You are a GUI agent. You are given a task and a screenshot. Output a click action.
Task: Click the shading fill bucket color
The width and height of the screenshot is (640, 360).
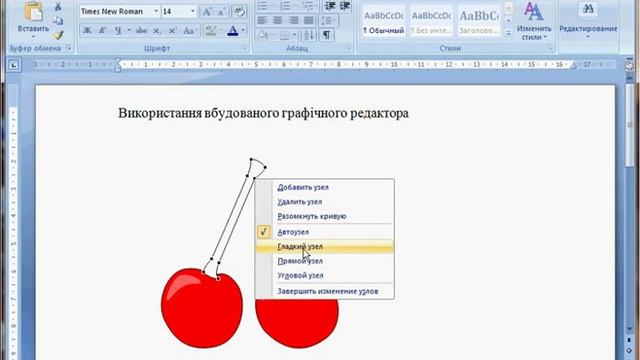(263, 35)
